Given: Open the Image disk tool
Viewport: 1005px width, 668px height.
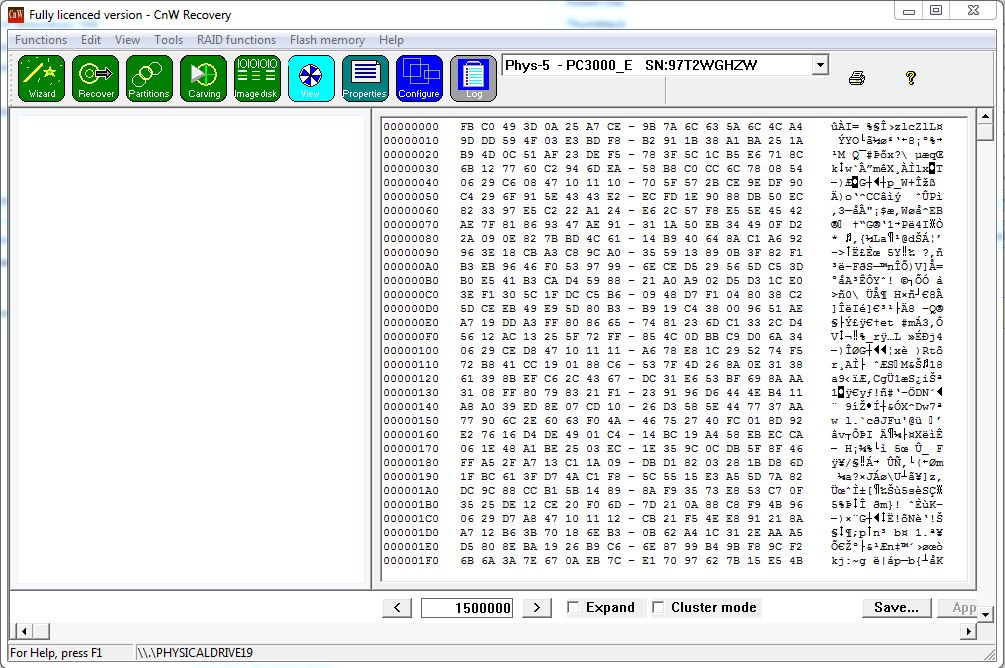Looking at the screenshot, I should 257,78.
